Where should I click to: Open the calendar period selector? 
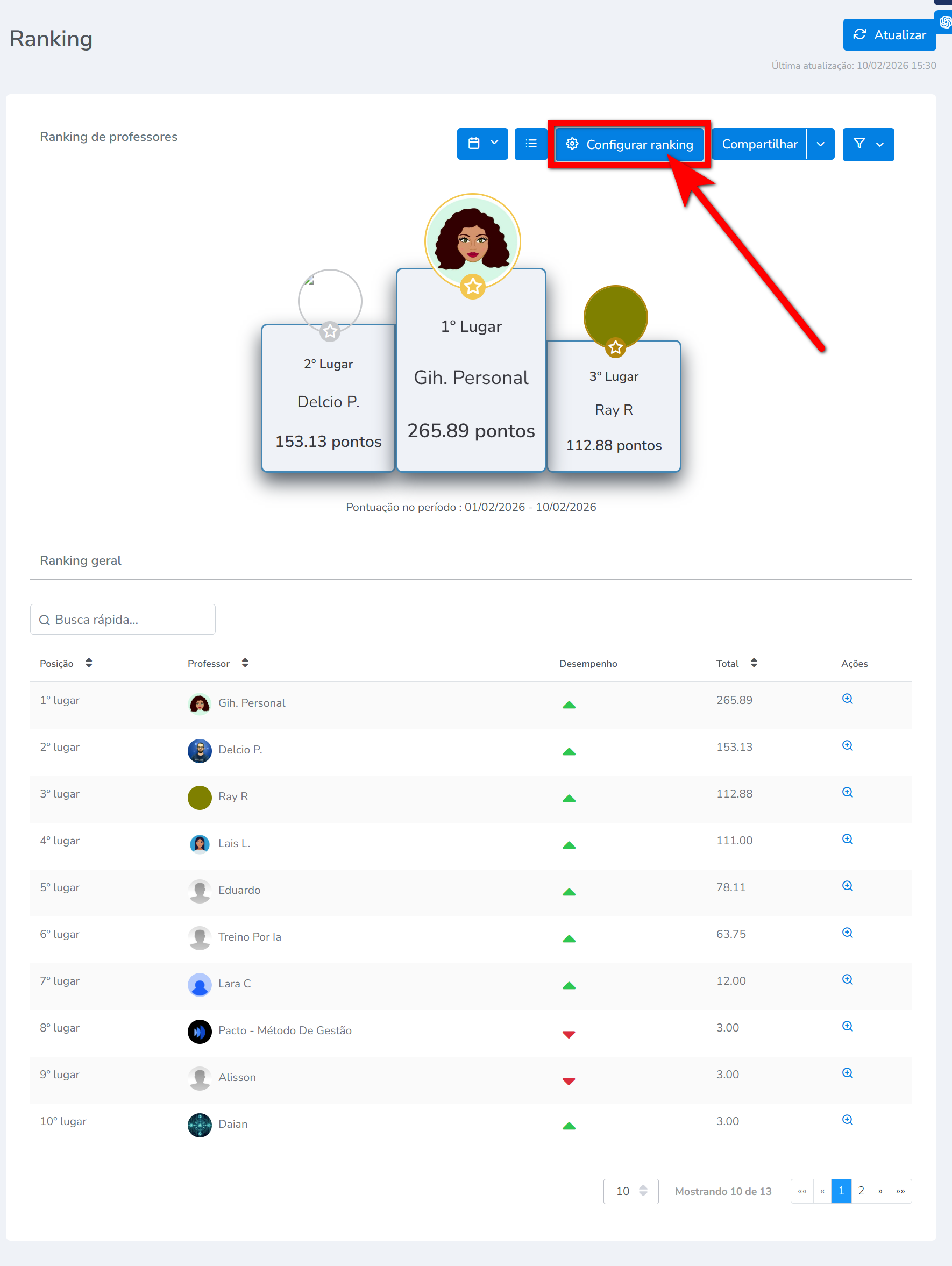[482, 144]
